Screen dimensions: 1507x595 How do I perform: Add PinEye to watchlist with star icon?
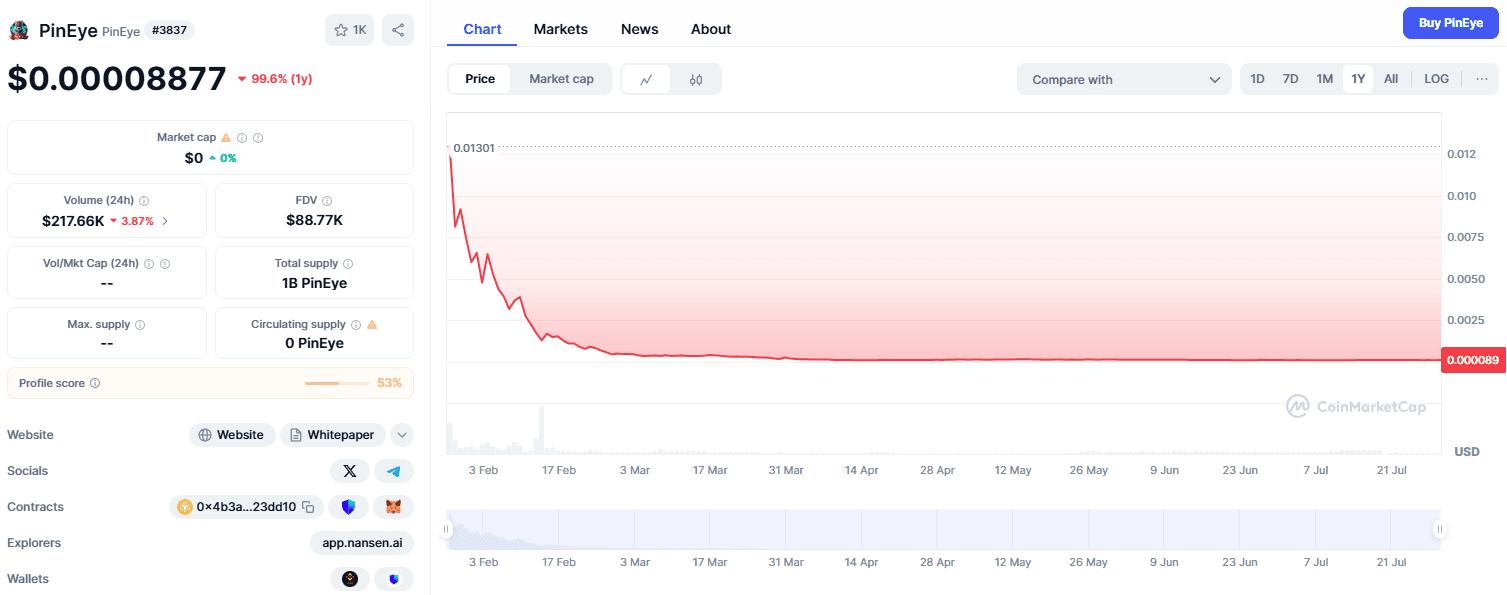pyautogui.click(x=349, y=30)
